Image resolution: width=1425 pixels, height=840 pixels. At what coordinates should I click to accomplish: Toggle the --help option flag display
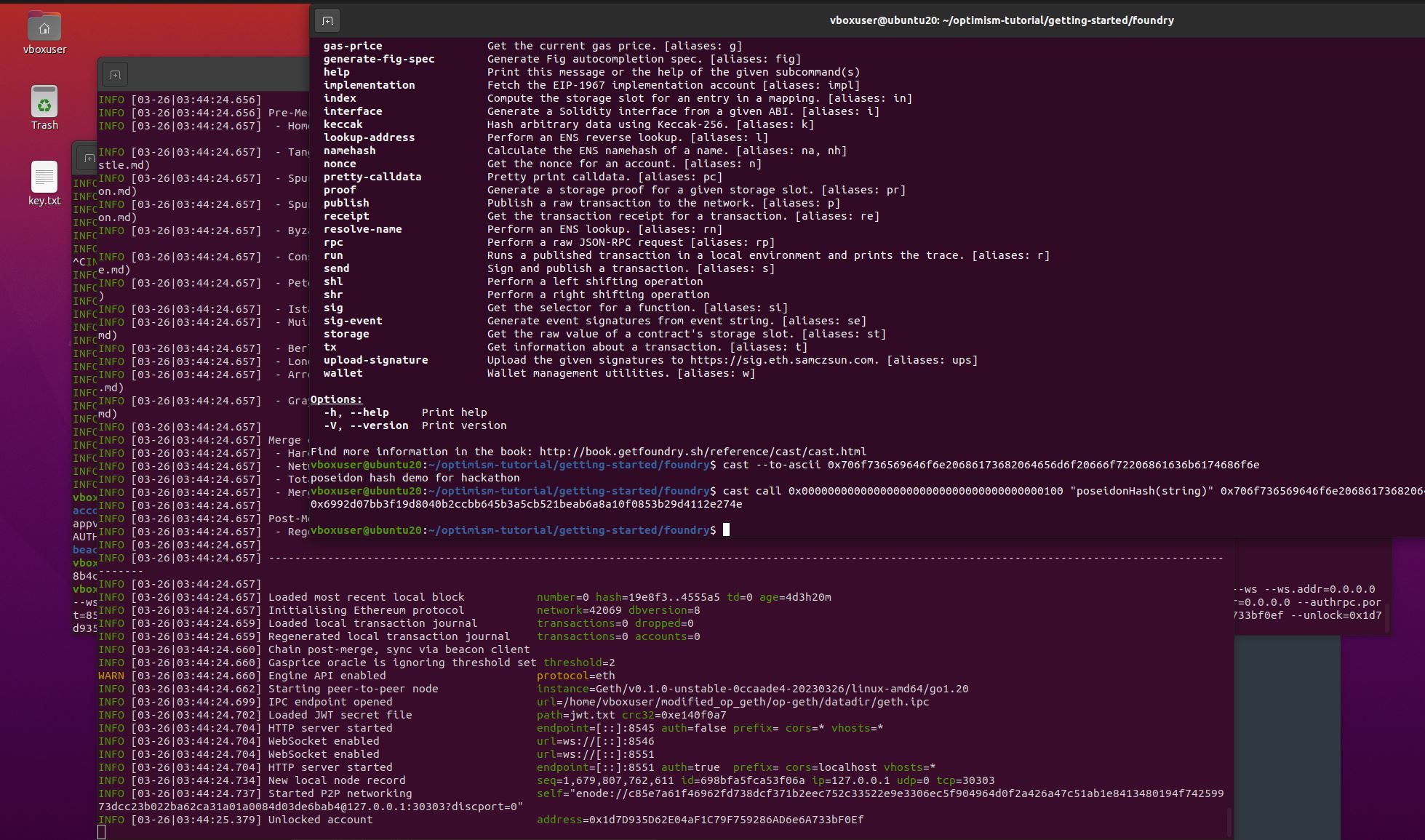click(x=364, y=412)
